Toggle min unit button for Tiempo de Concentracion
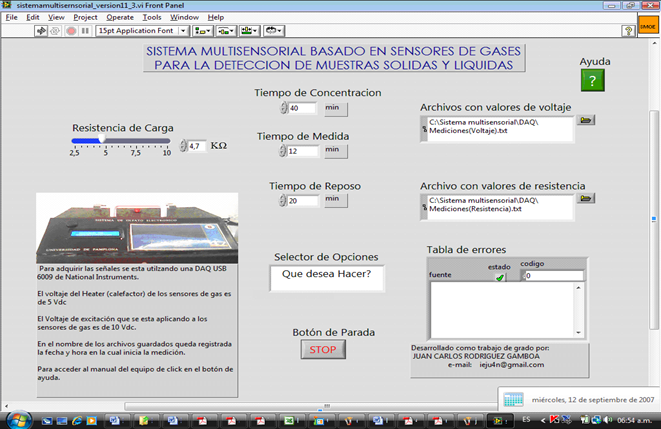The width and height of the screenshot is (661, 429). point(333,107)
